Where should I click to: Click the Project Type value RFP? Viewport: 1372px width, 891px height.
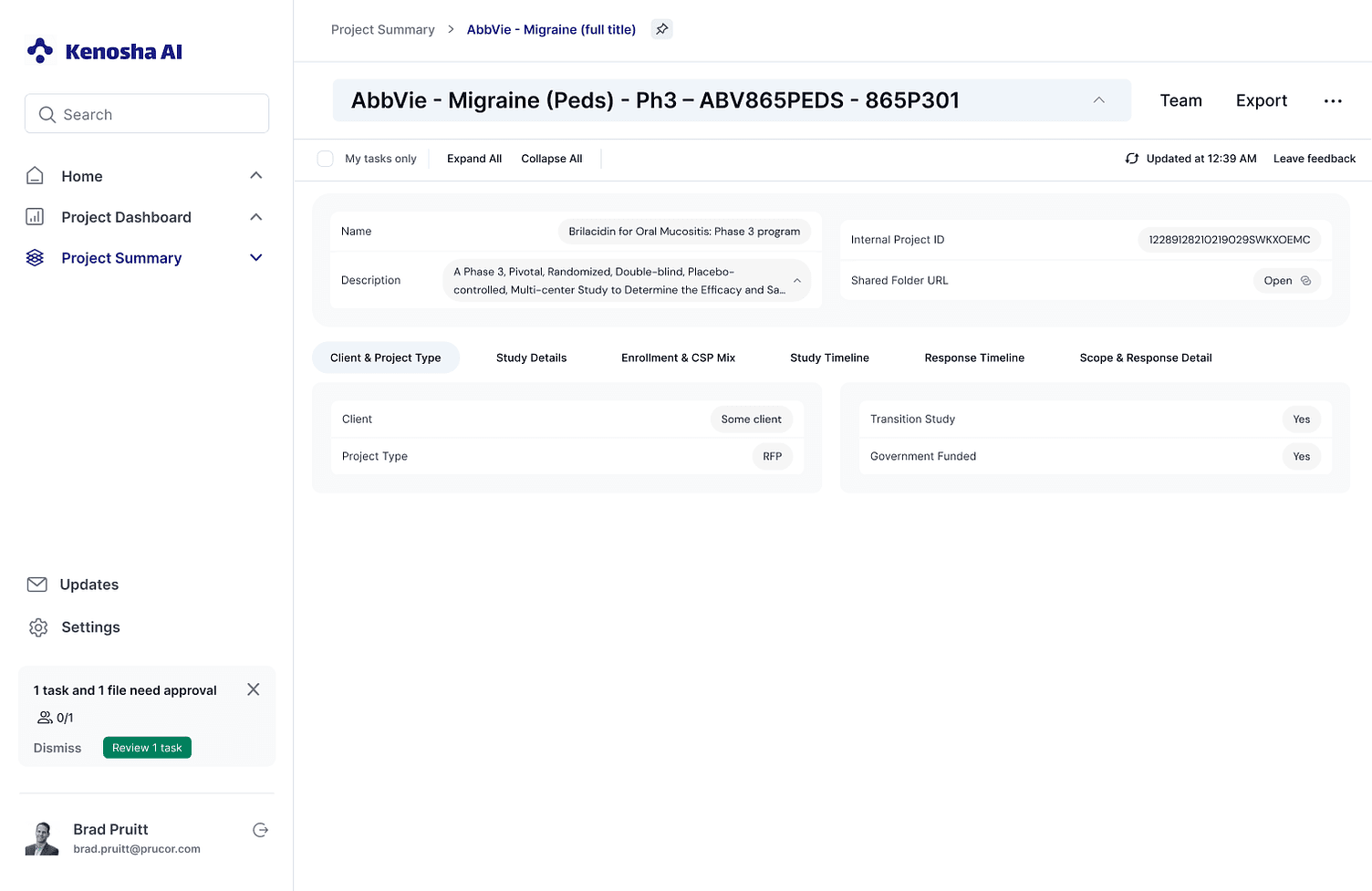pyautogui.click(x=773, y=457)
